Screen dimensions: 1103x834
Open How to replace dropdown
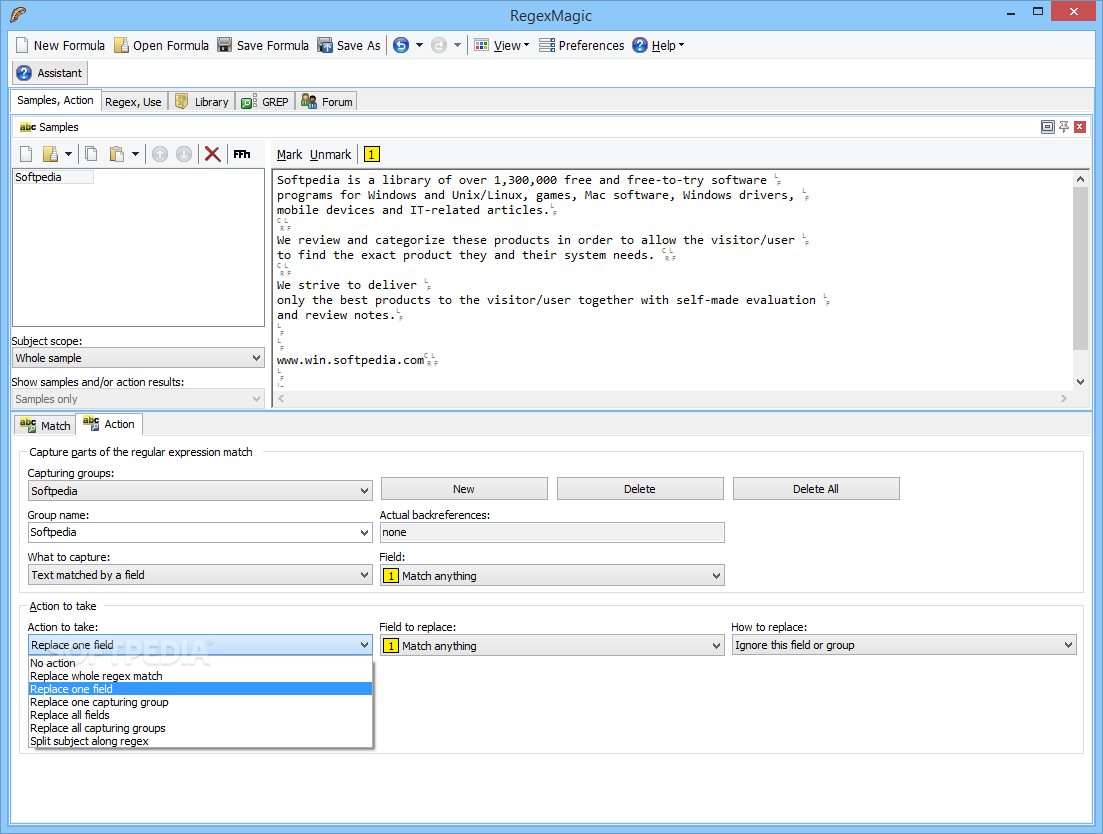click(904, 645)
